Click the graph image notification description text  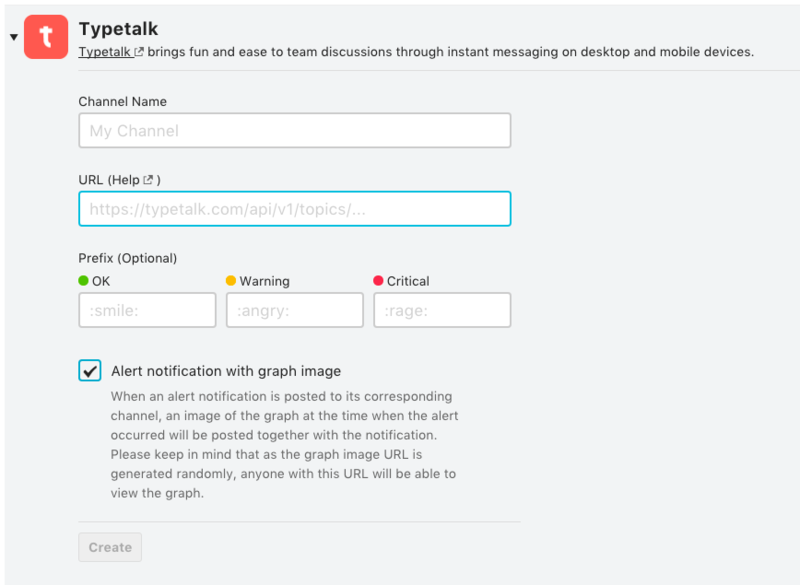click(284, 445)
